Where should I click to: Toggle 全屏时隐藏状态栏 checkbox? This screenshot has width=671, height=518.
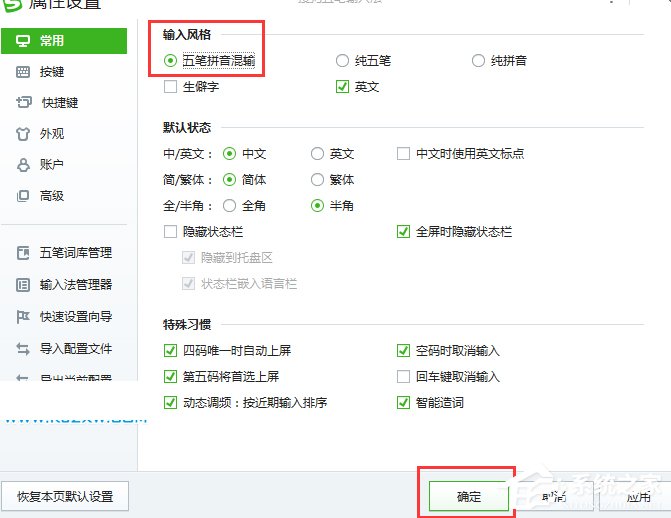coord(404,232)
